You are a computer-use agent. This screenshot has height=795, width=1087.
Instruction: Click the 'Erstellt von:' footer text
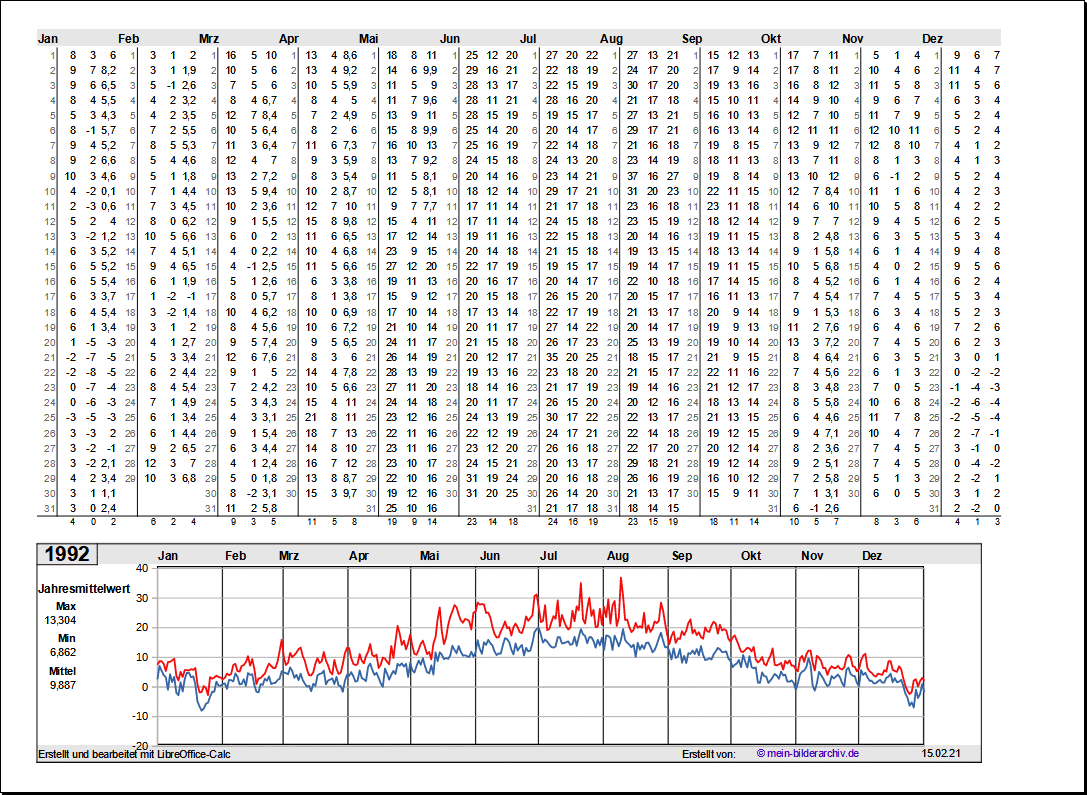pos(708,753)
